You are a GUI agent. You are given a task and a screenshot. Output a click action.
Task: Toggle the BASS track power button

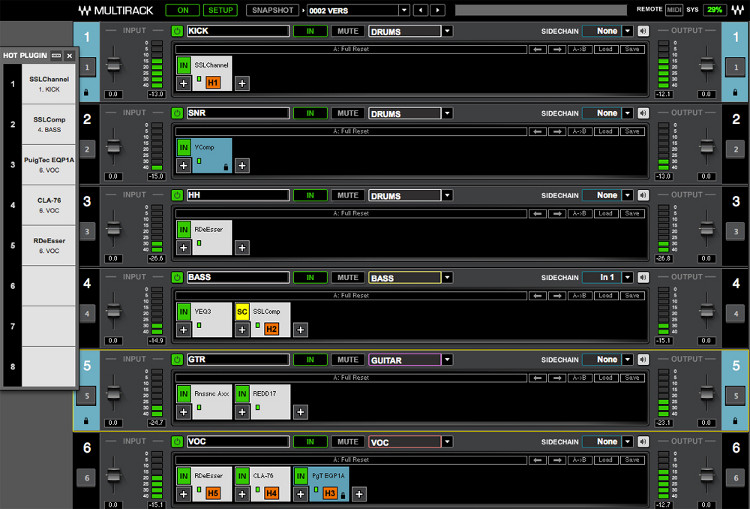coord(177,277)
